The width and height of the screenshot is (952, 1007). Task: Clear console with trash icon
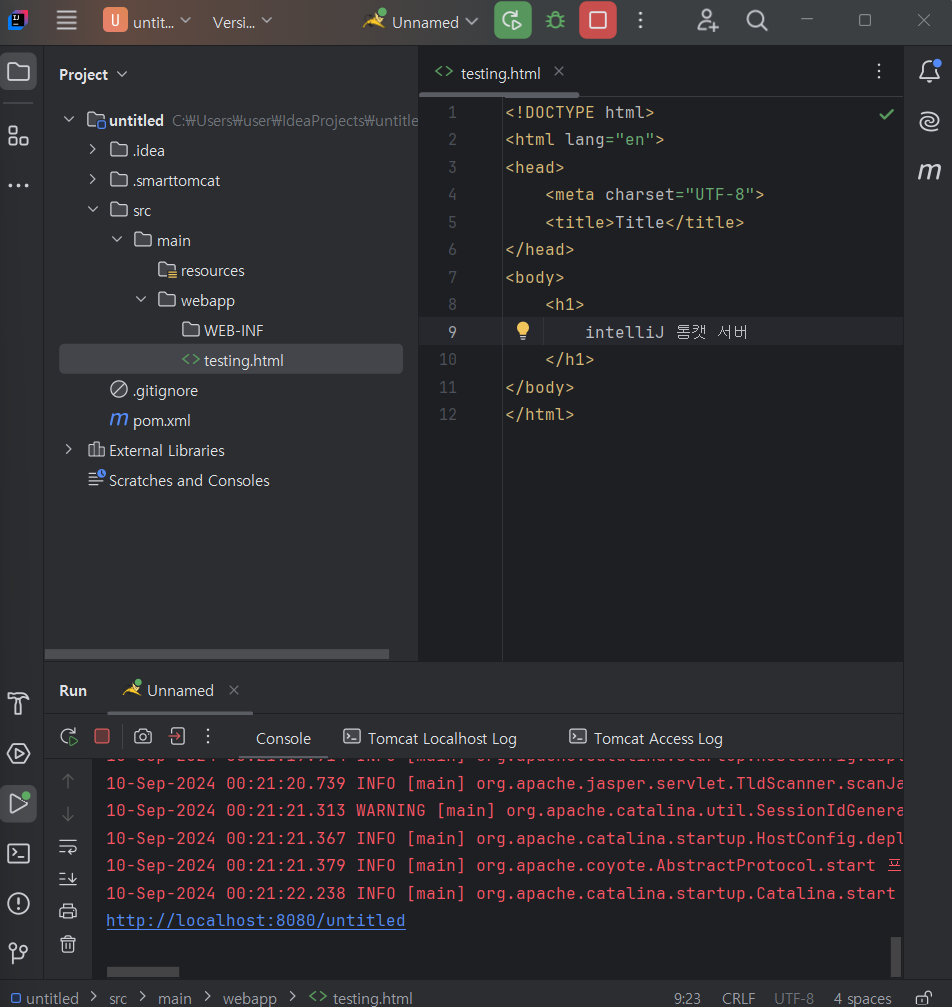click(x=67, y=944)
